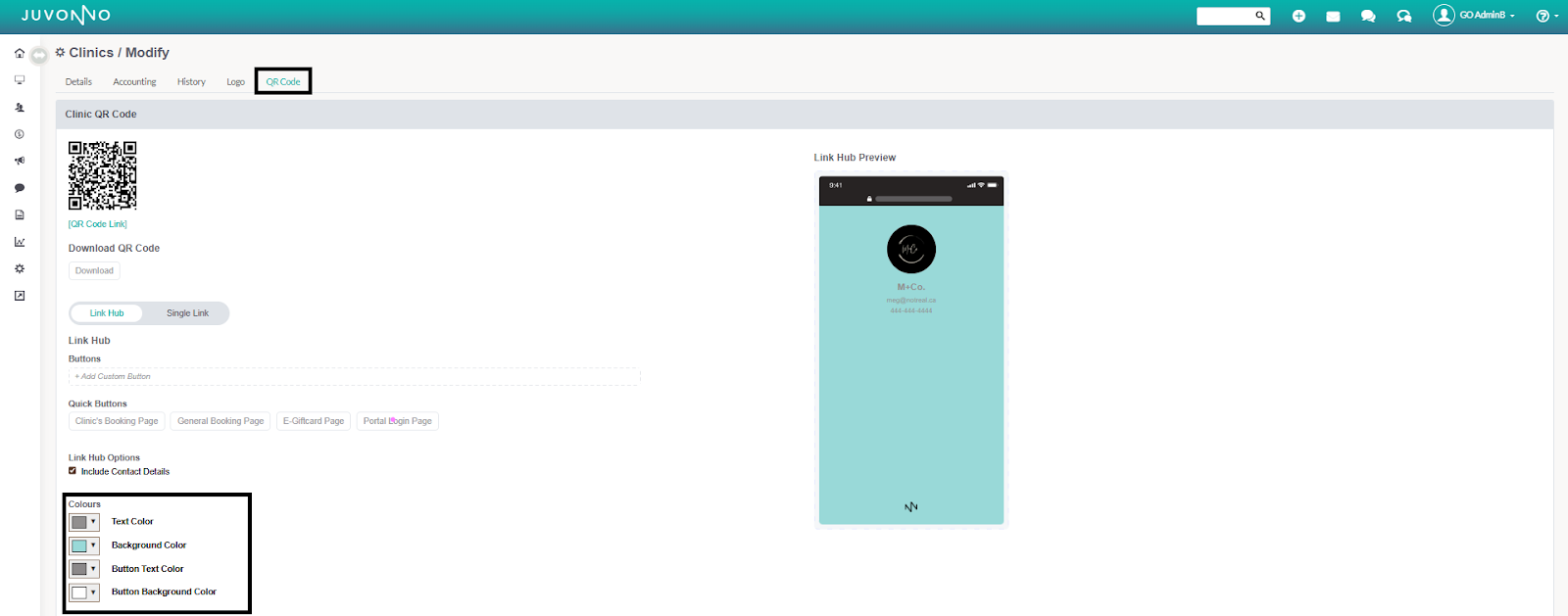Click the Download button
1568x616 pixels.
pos(94,271)
